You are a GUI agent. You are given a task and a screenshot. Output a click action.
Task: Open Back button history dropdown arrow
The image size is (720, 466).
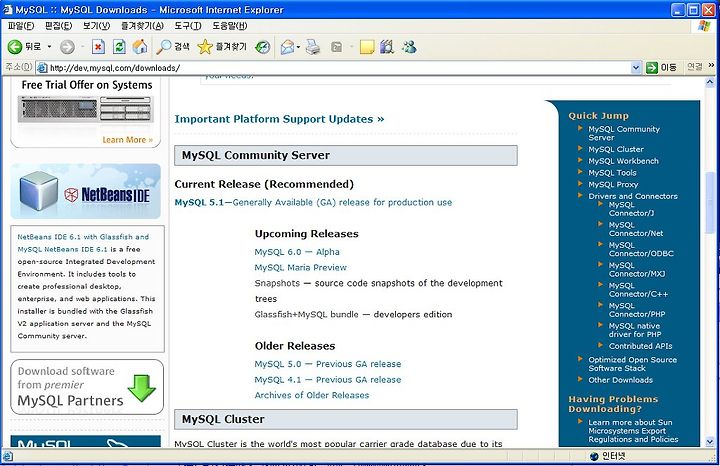pyautogui.click(x=49, y=47)
